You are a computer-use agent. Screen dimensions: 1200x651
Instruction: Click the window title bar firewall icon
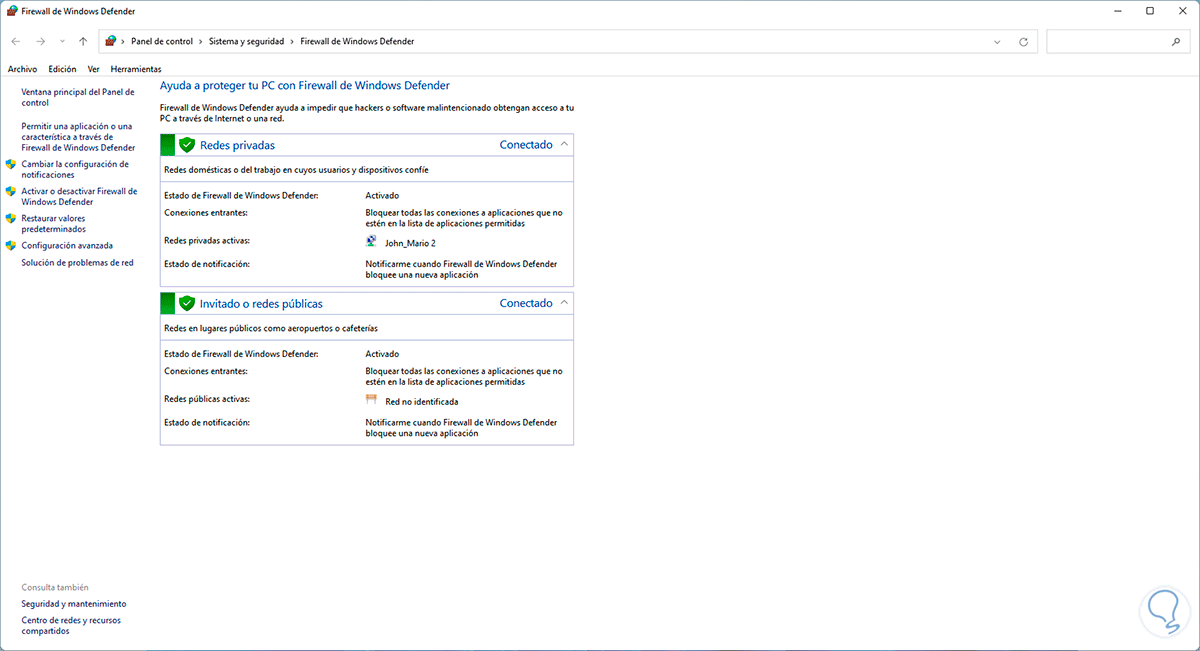pos(11,11)
